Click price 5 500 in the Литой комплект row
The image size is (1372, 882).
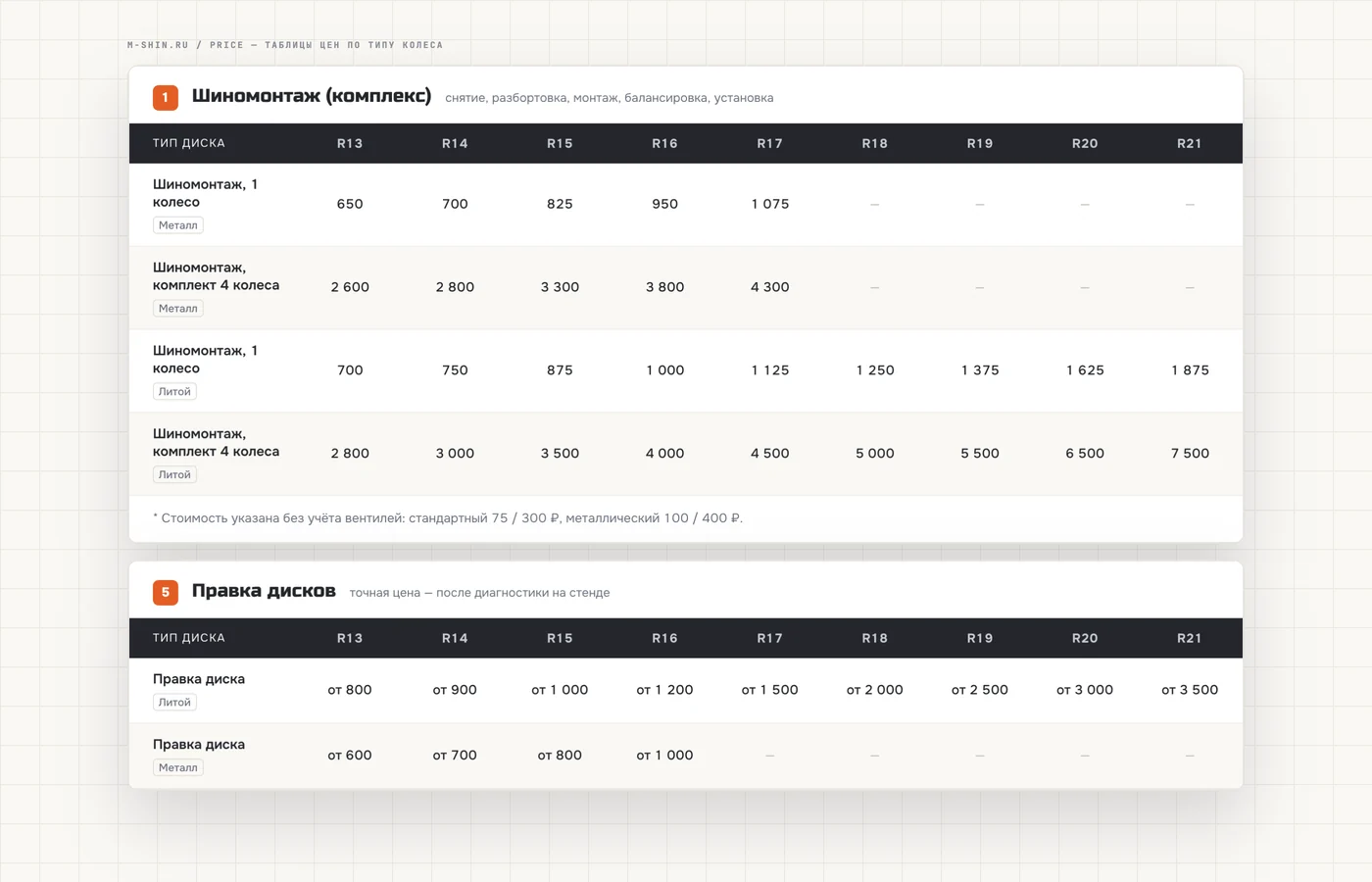click(980, 454)
